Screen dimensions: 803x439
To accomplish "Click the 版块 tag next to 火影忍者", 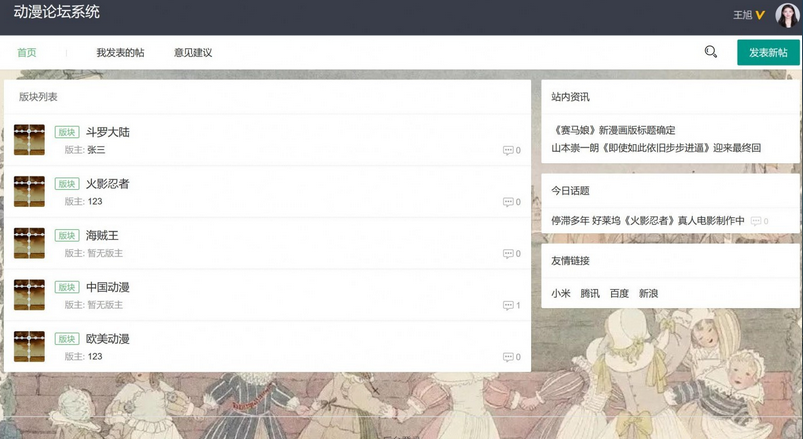I will coord(67,184).
